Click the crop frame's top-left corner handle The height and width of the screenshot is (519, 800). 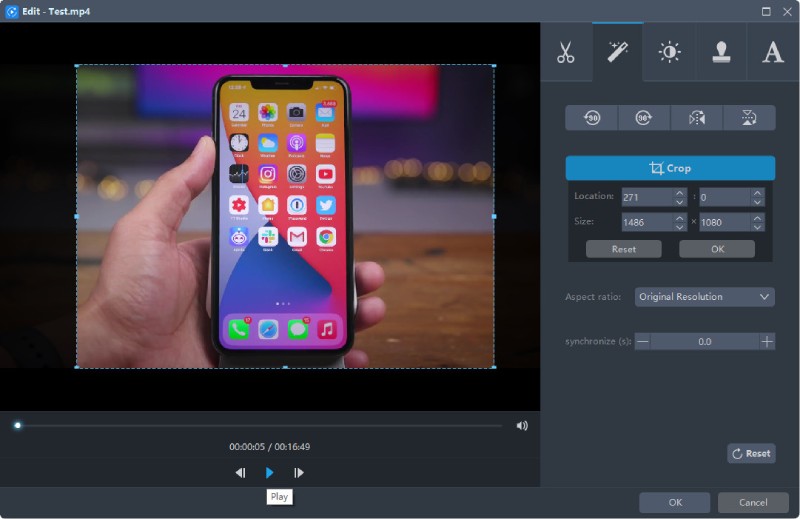[x=77, y=65]
